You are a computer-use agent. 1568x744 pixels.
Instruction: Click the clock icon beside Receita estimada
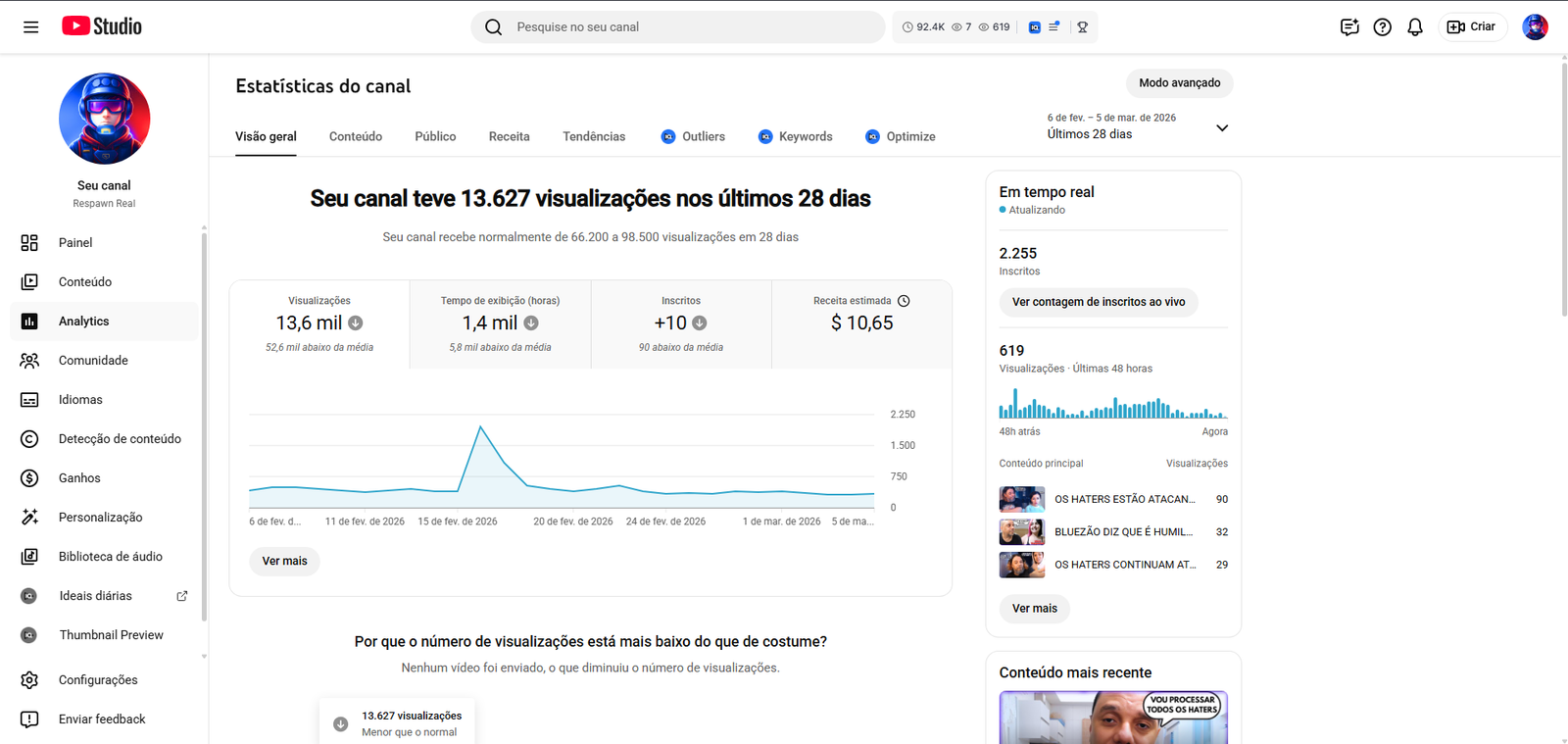904,301
